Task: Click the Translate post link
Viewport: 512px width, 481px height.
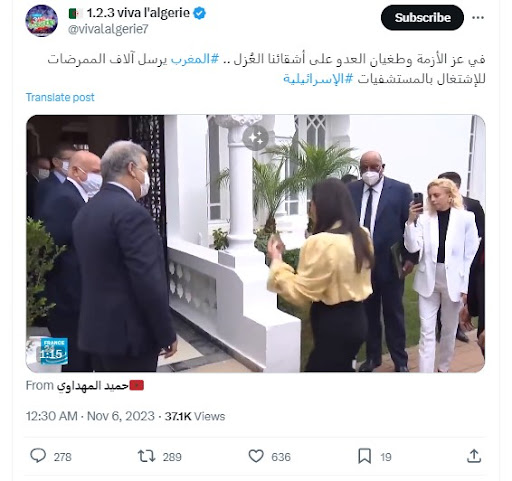Action: (x=60, y=97)
